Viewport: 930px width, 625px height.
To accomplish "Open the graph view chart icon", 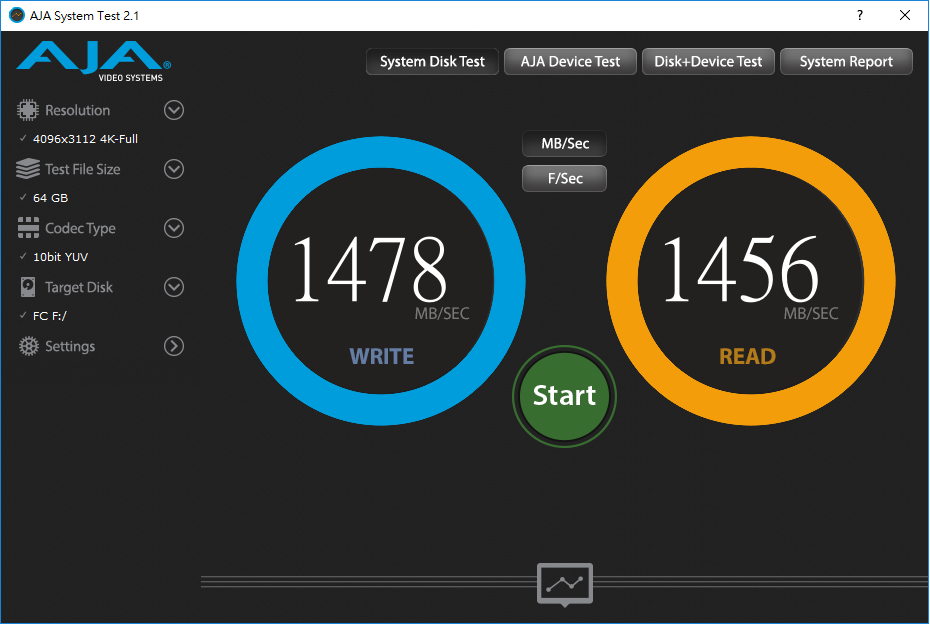I will coord(565,584).
